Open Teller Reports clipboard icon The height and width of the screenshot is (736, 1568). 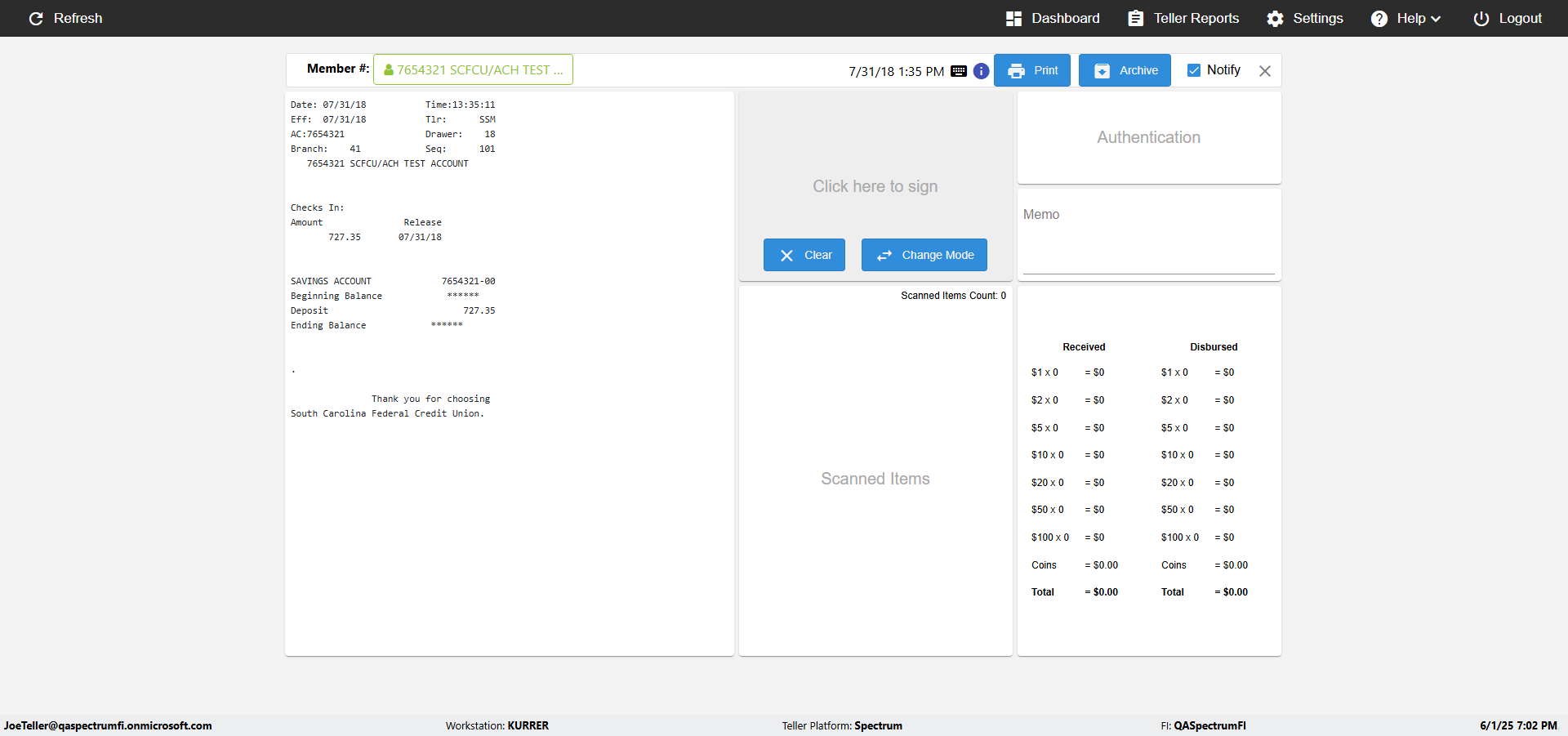1135,19
